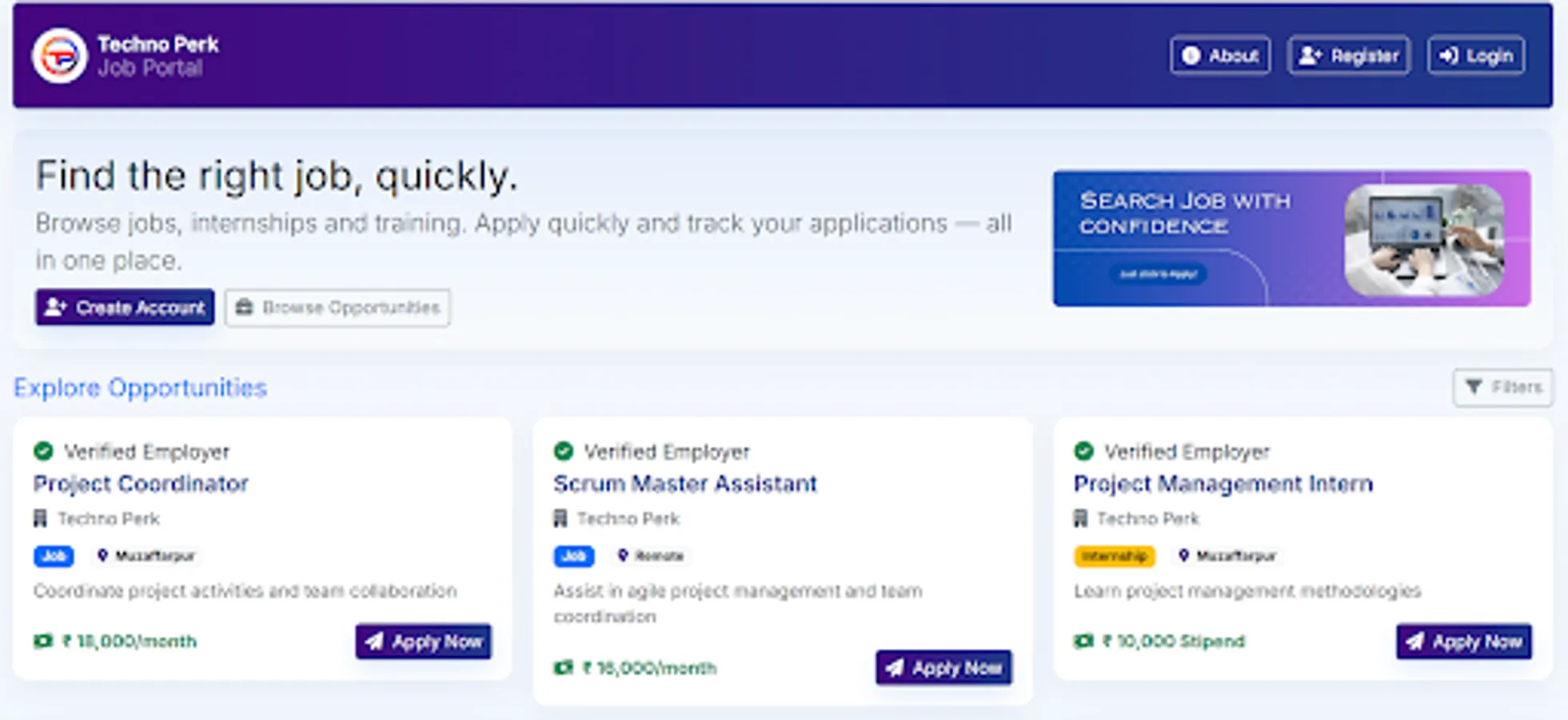This screenshot has height=720, width=1568.
Task: Click the "Remote" location text
Action: 660,556
